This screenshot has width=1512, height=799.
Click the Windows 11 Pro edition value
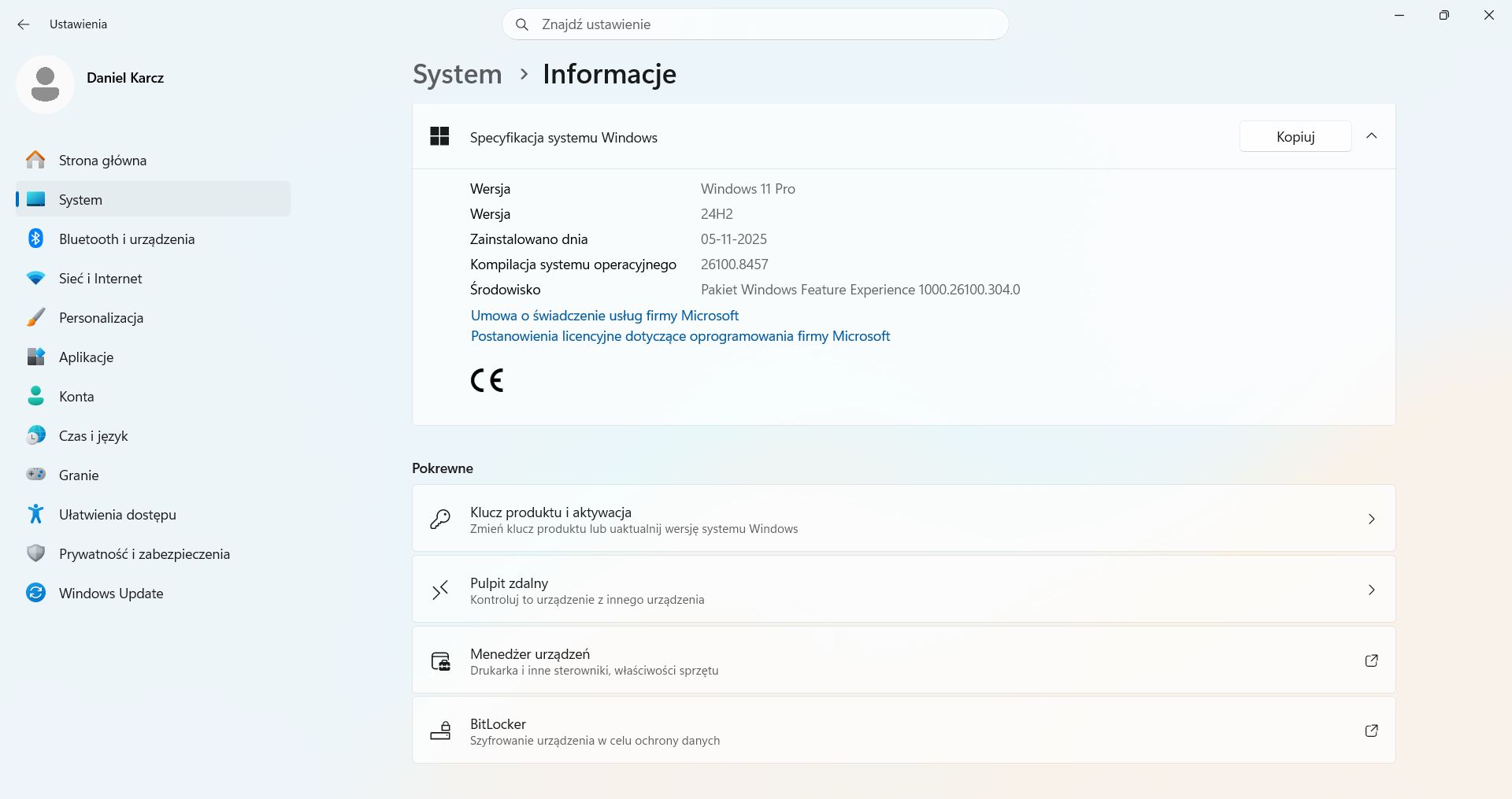[748, 189]
